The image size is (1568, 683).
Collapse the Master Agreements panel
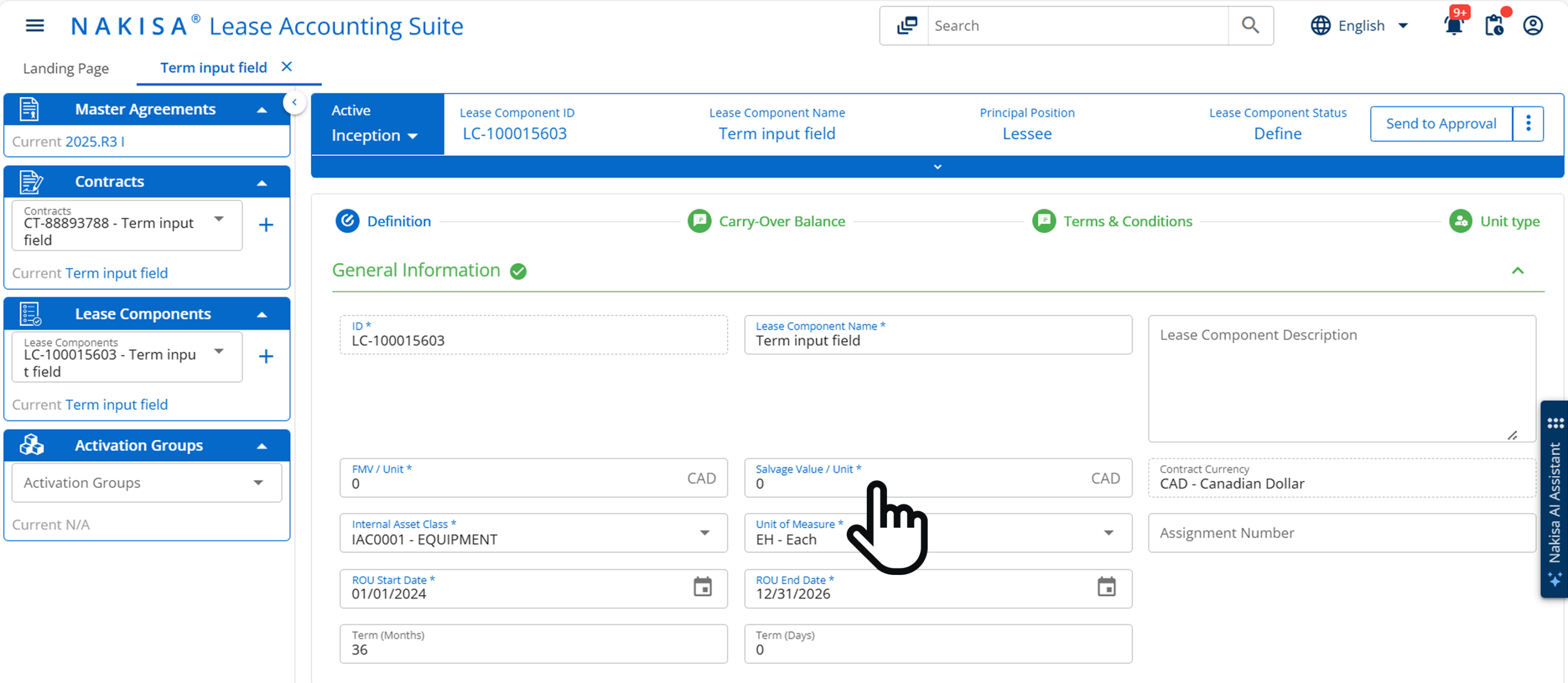pos(262,110)
